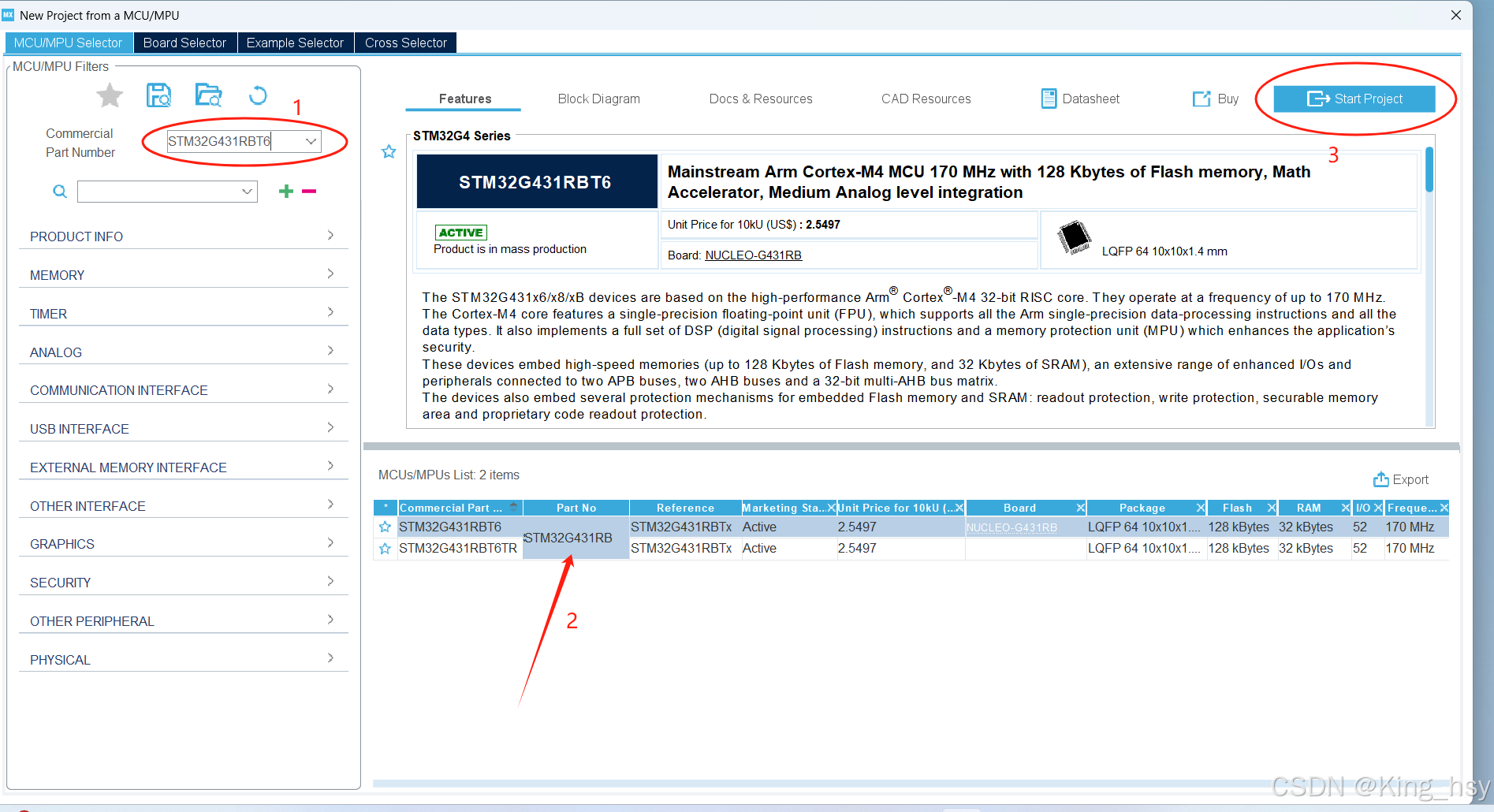Open the NUCLEO-G431RB board link in details
1494x812 pixels.
pos(753,255)
